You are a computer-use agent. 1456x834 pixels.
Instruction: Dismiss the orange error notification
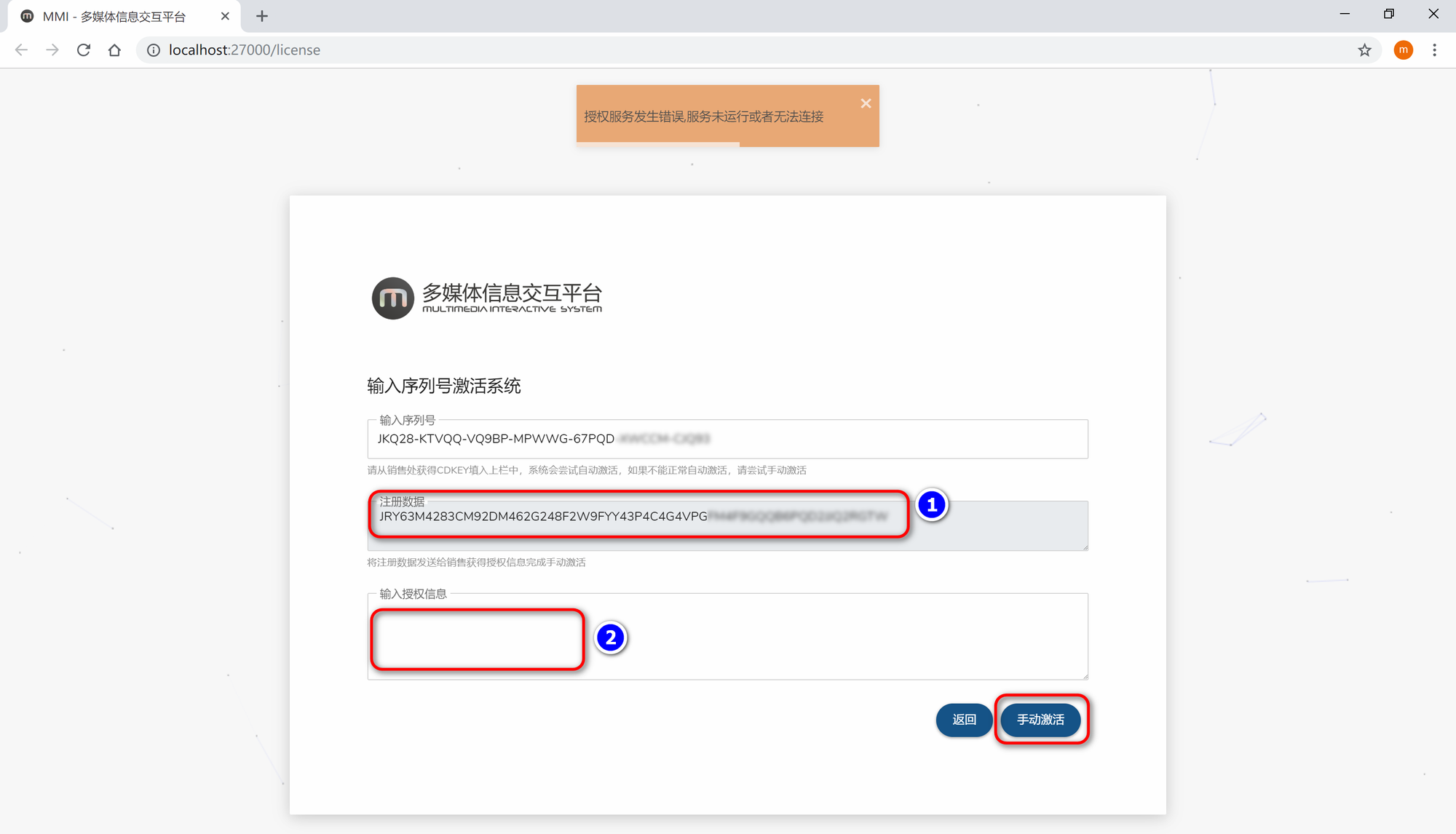pyautogui.click(x=866, y=103)
